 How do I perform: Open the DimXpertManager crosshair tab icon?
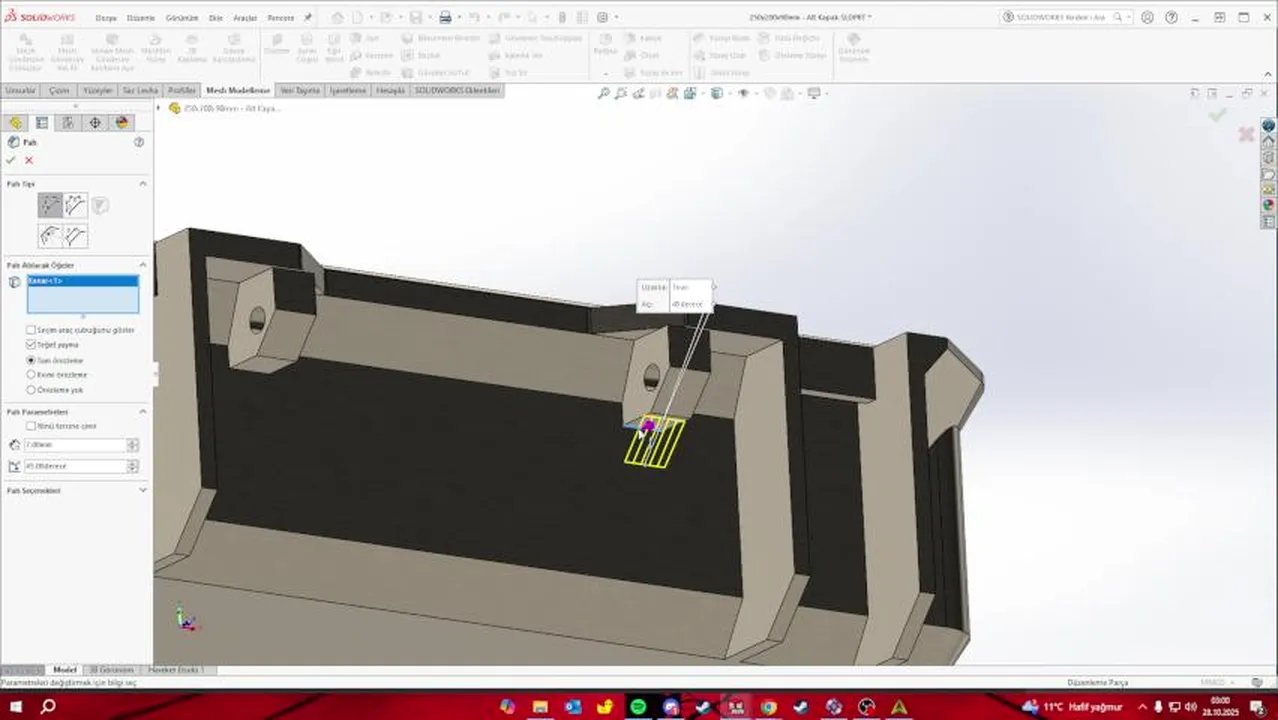pos(95,123)
